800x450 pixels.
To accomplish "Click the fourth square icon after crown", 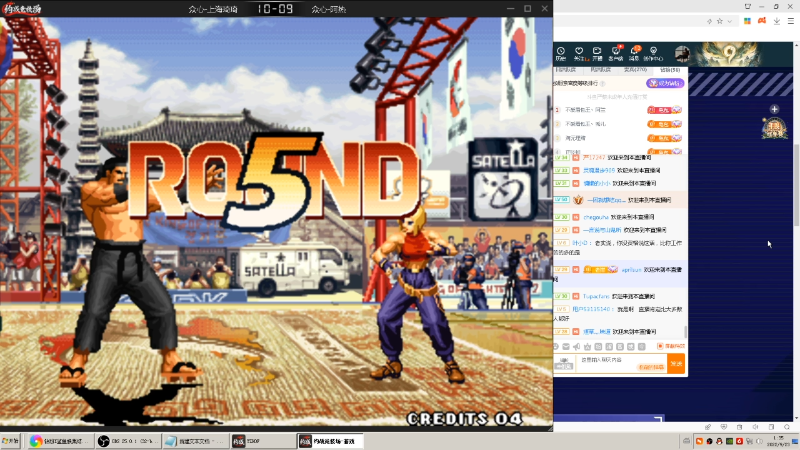I will point(631,347).
